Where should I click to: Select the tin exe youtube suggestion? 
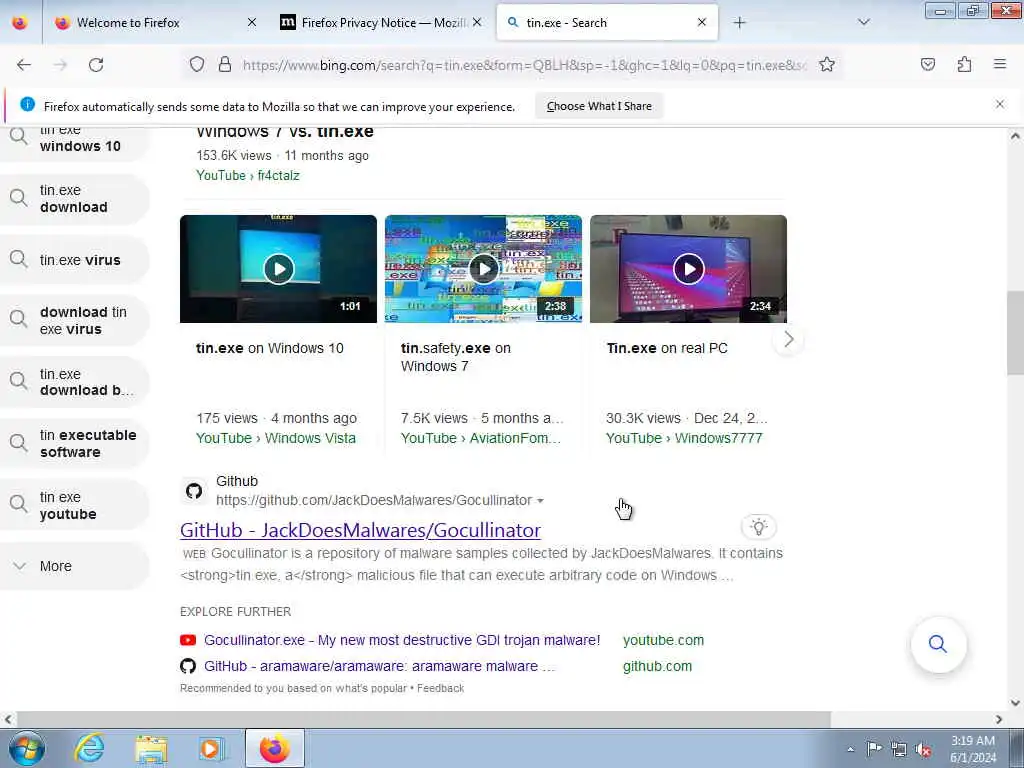coord(74,505)
